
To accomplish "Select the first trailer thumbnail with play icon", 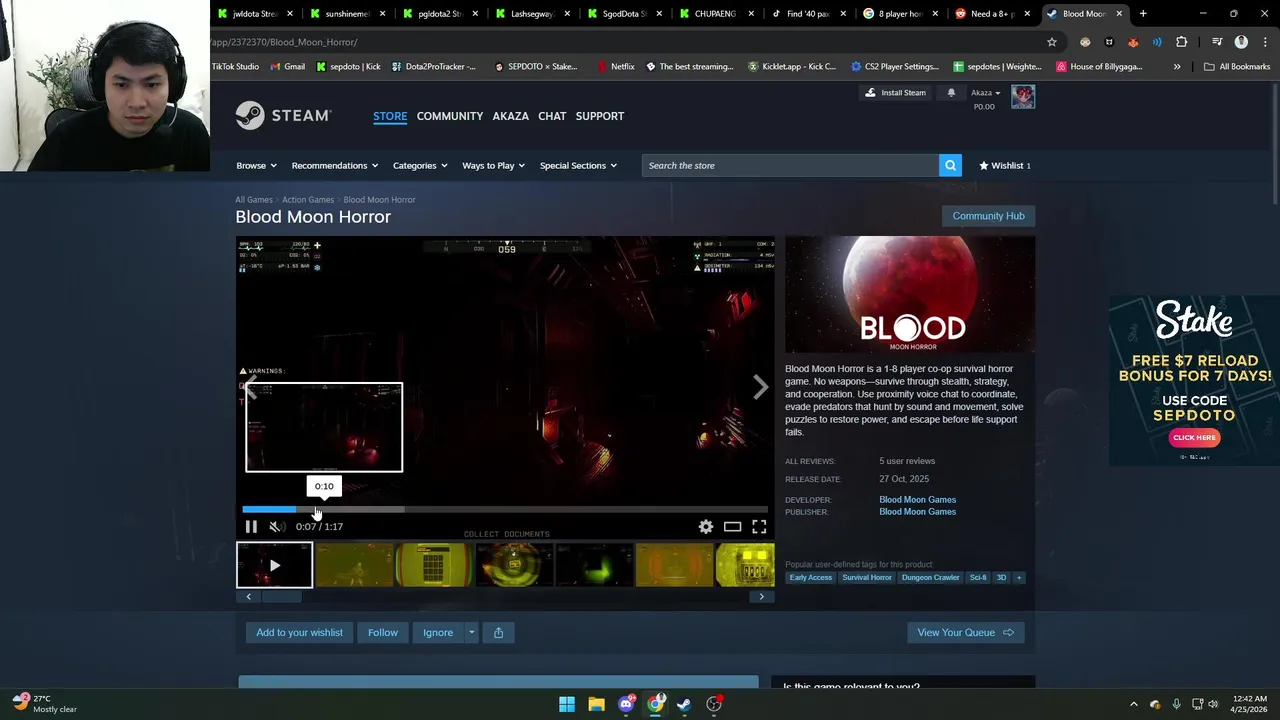I will [274, 565].
